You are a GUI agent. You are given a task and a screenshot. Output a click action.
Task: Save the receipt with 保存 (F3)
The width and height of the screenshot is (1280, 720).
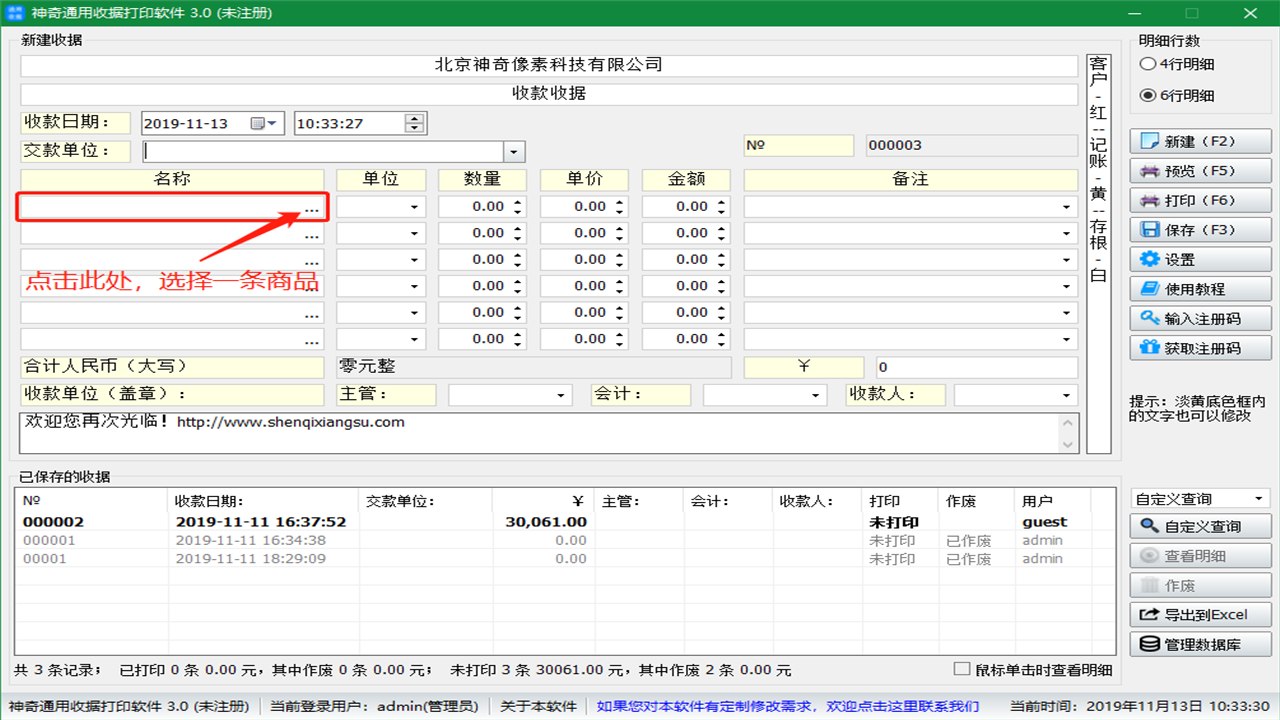tap(1199, 229)
